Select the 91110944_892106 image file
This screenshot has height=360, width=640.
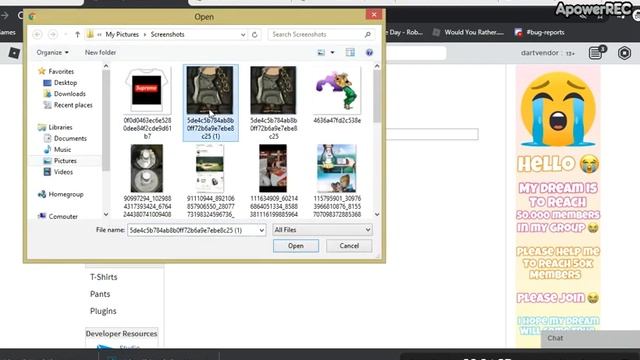coord(210,168)
